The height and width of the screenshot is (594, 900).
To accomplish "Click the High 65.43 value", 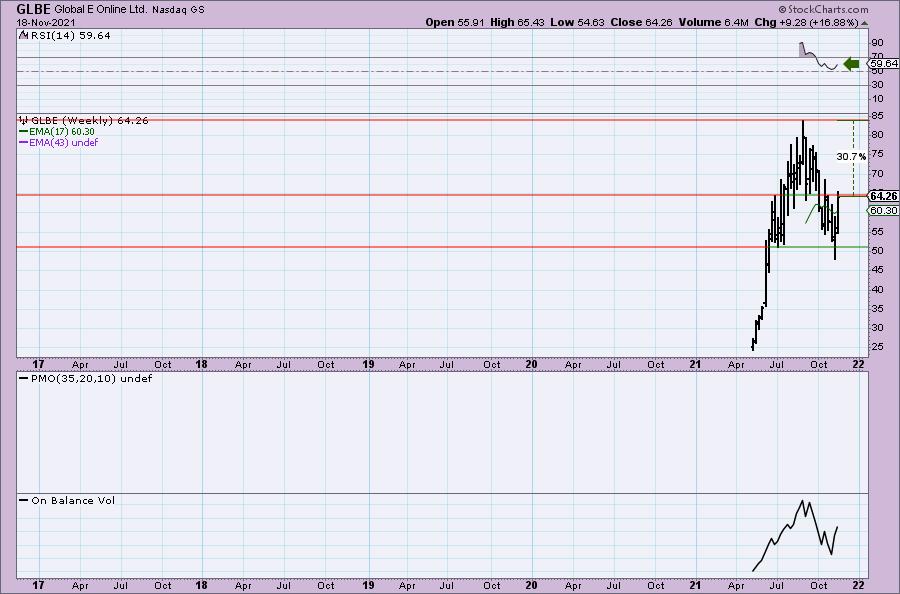I will (515, 22).
